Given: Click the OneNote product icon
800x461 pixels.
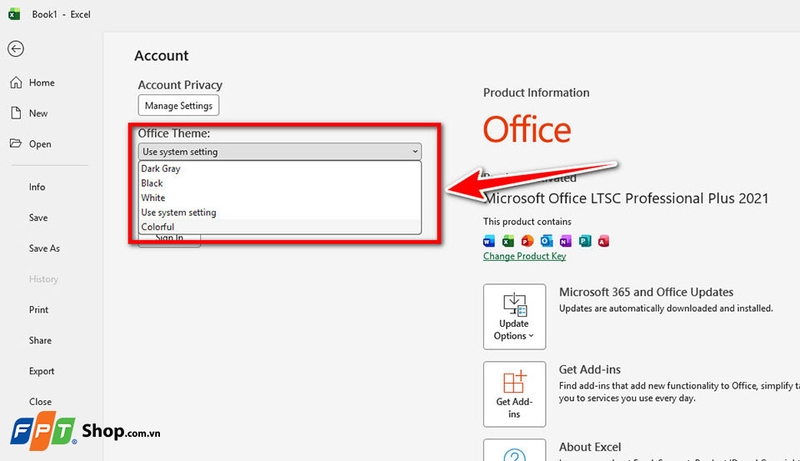Looking at the screenshot, I should tap(565, 241).
